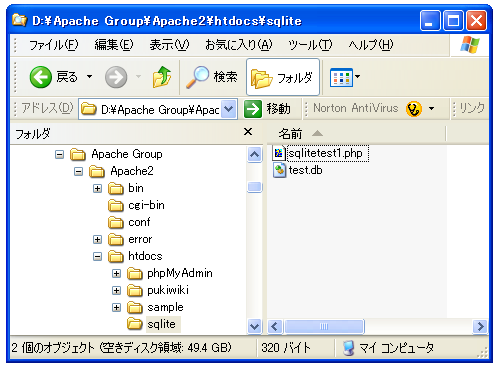Click the sqlitetest1.php file icon

279,153
